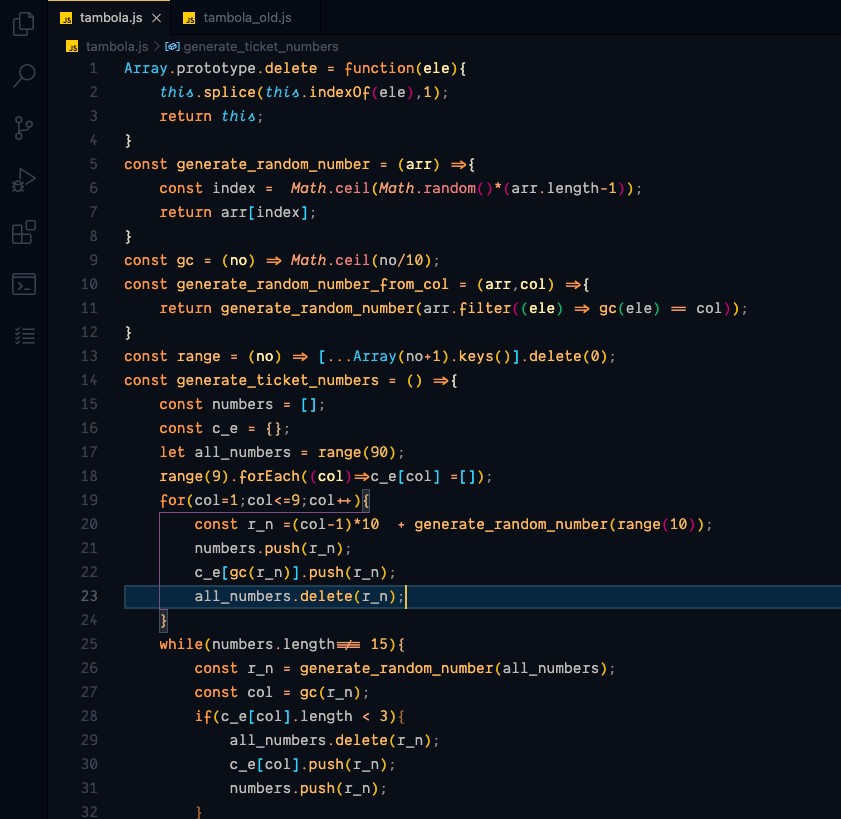
Task: Click line number 31 in the gutter
Action: pos(89,788)
